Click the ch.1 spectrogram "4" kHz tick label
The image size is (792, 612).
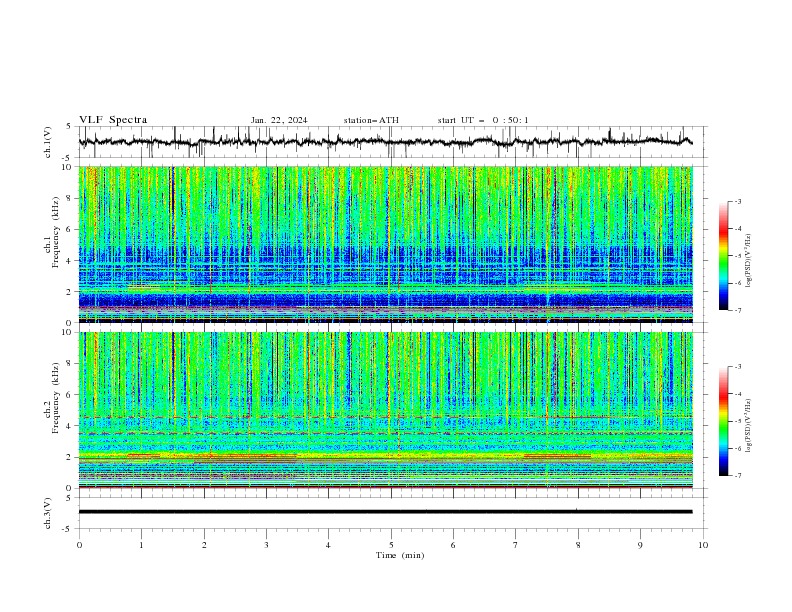(70, 261)
